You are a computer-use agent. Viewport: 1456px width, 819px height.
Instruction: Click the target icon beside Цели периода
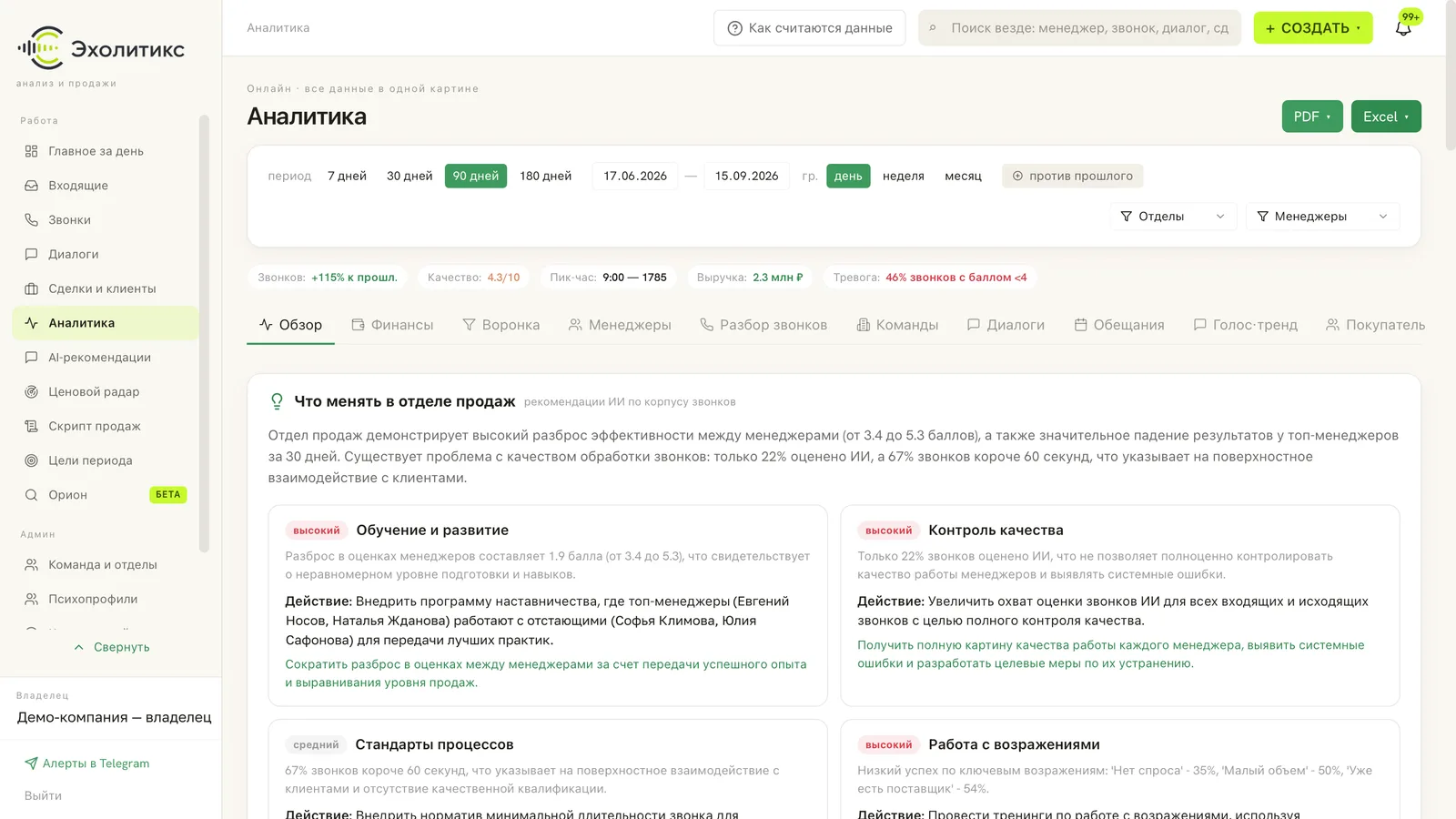[31, 460]
